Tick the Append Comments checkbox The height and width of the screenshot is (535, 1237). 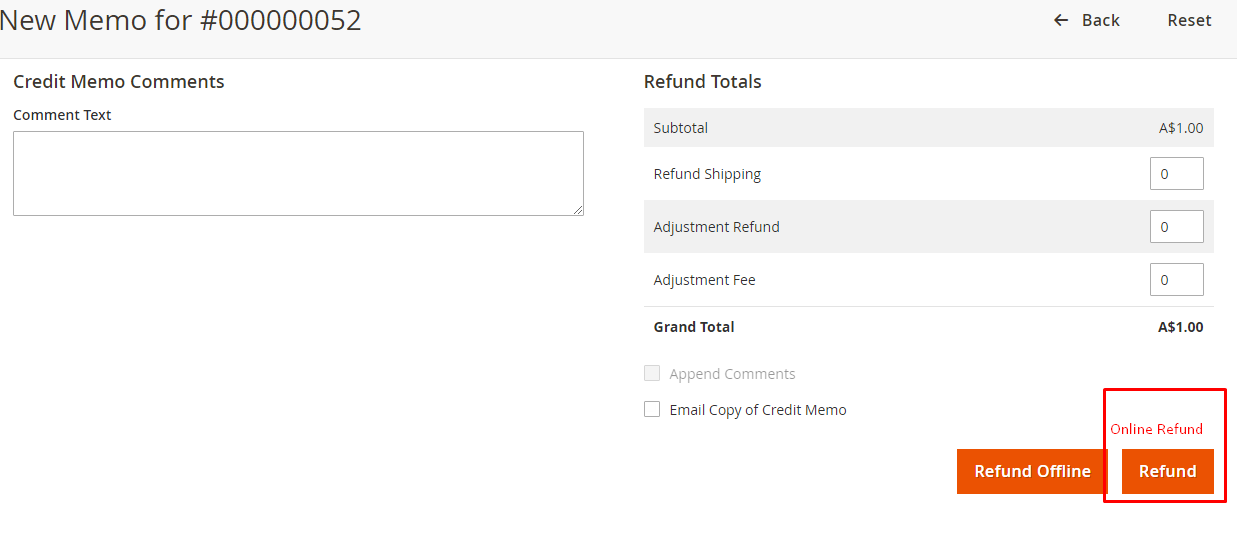tap(652, 373)
